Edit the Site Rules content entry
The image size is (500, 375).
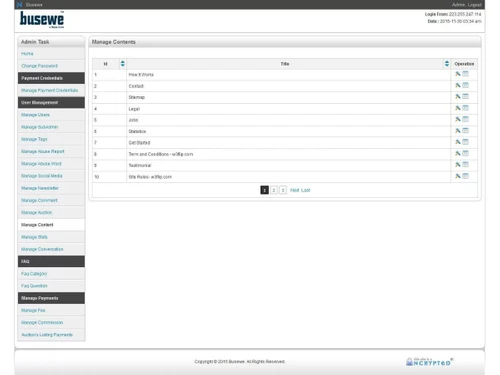coord(458,176)
